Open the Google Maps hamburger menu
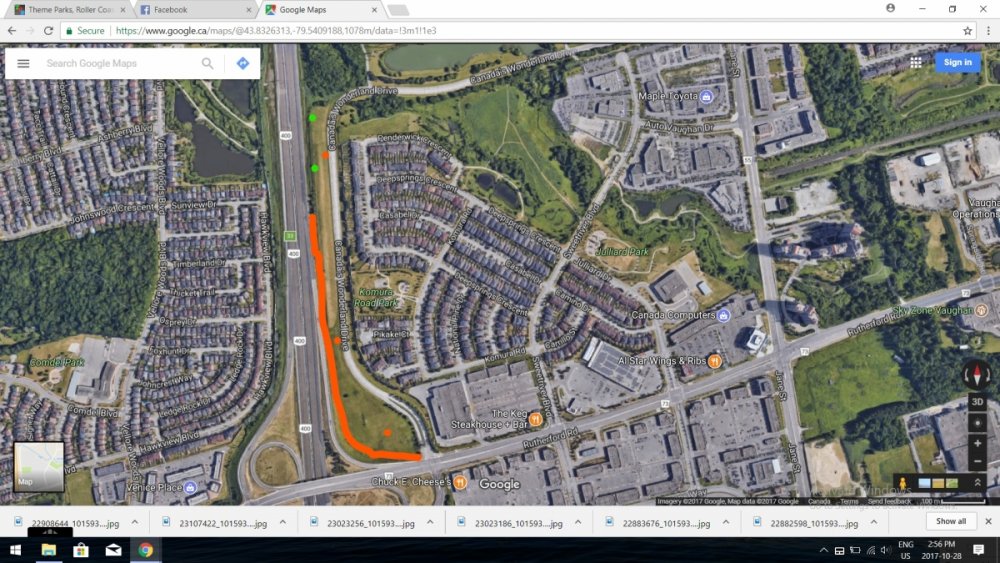Image resolution: width=1000 pixels, height=563 pixels. click(x=24, y=63)
